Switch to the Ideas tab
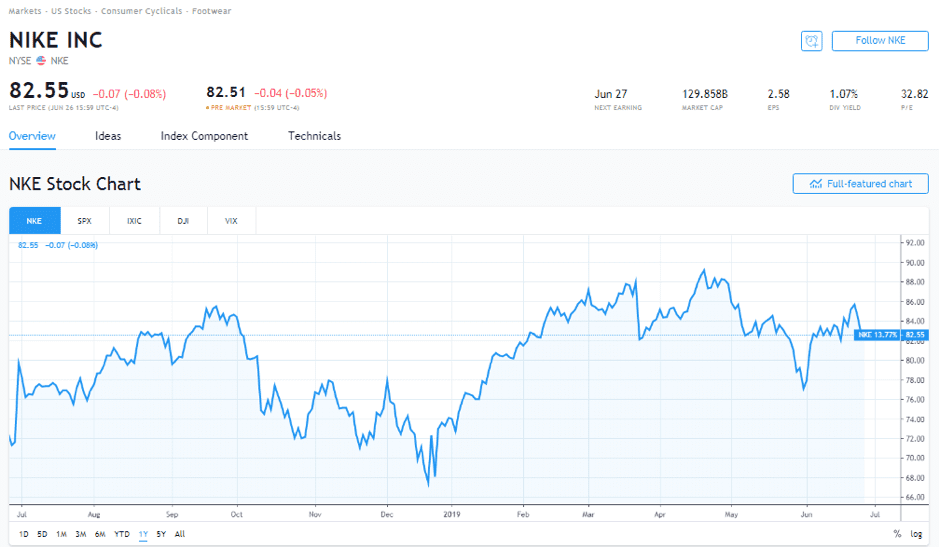Image resolution: width=939 pixels, height=547 pixels. coord(108,136)
